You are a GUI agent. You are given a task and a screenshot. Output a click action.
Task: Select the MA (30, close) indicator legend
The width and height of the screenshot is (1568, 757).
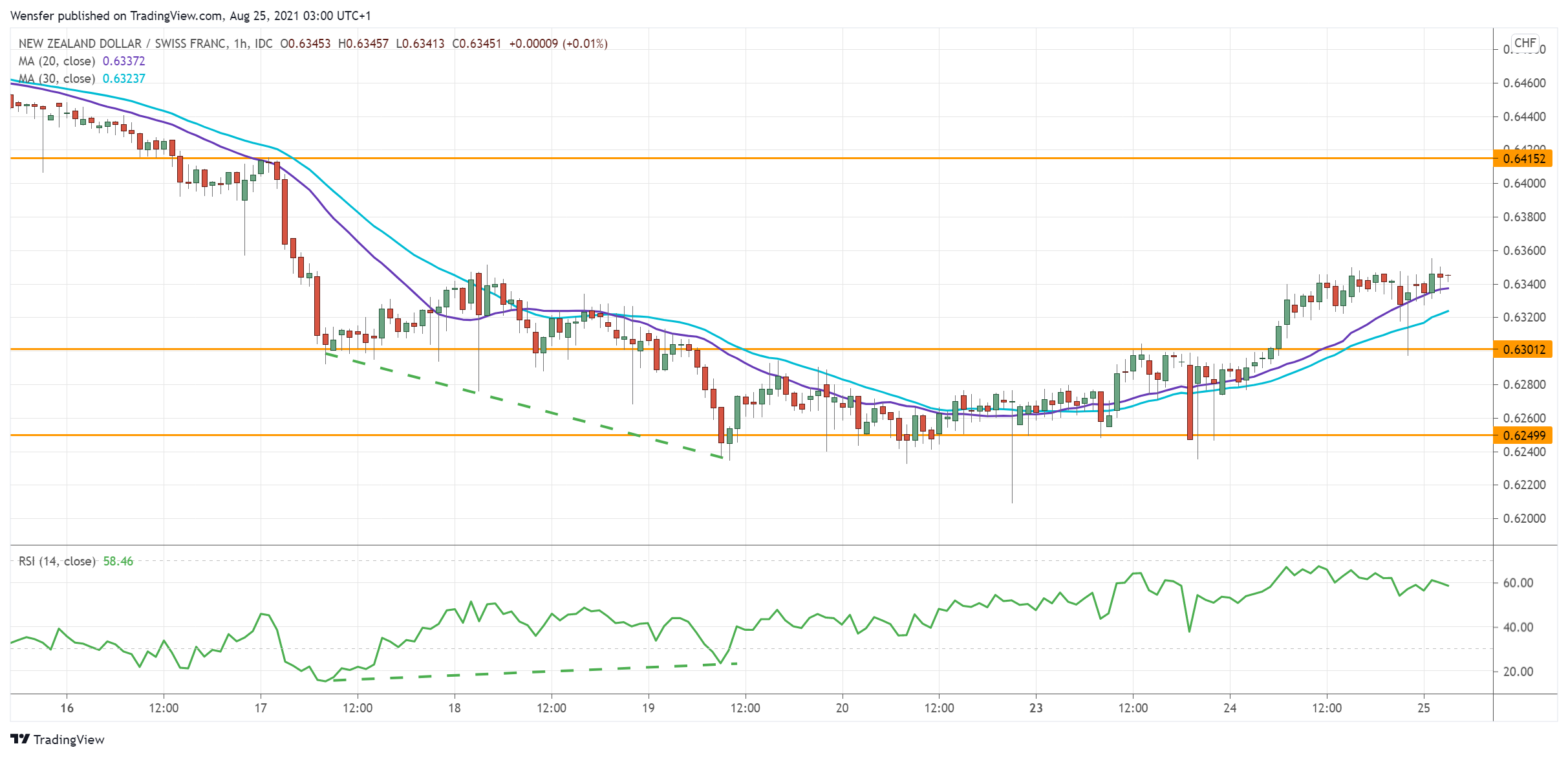coord(57,78)
